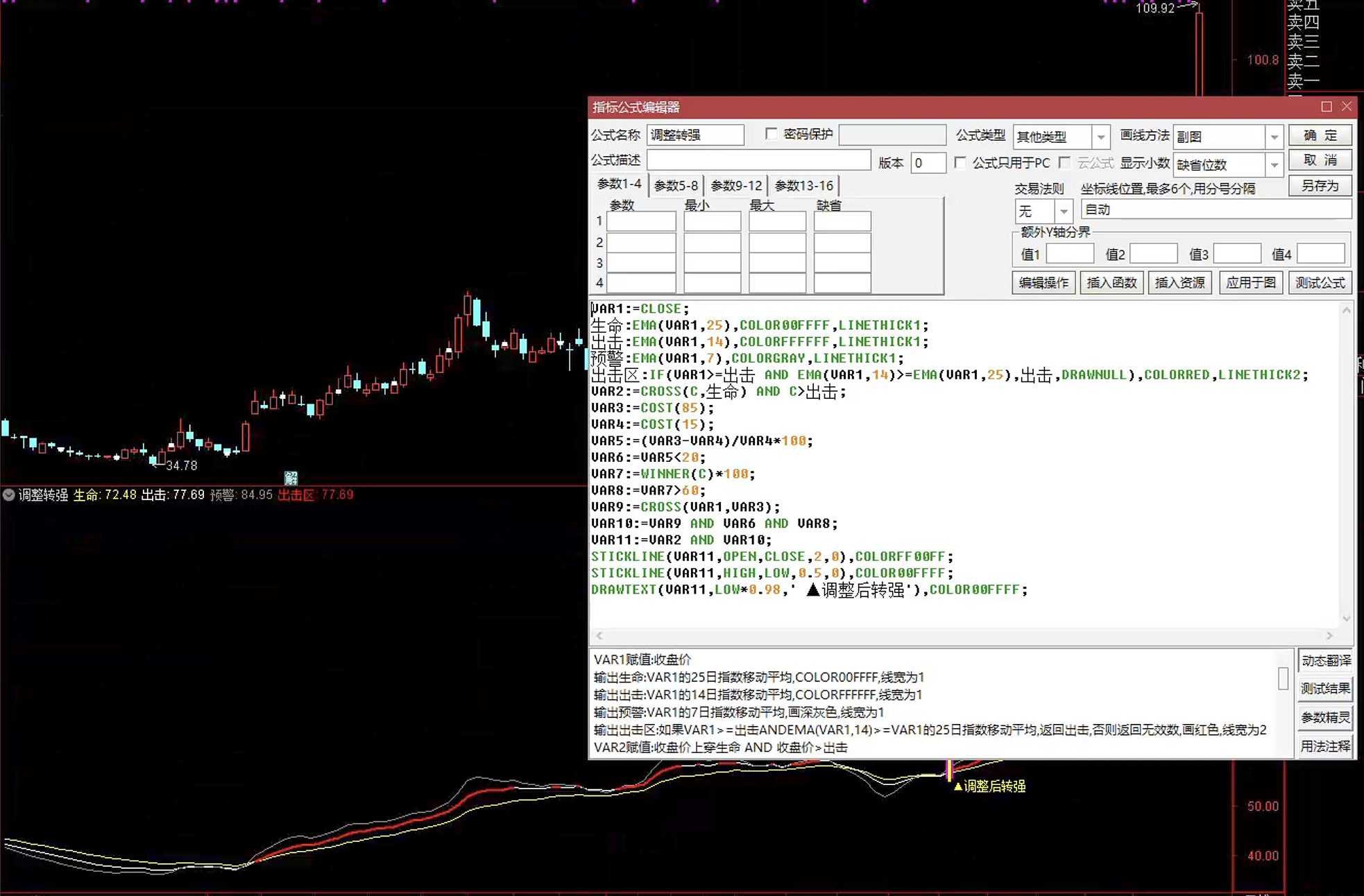Click the VAR1:=CLOSE code line
The width and height of the screenshot is (1364, 896).
[x=640, y=309]
